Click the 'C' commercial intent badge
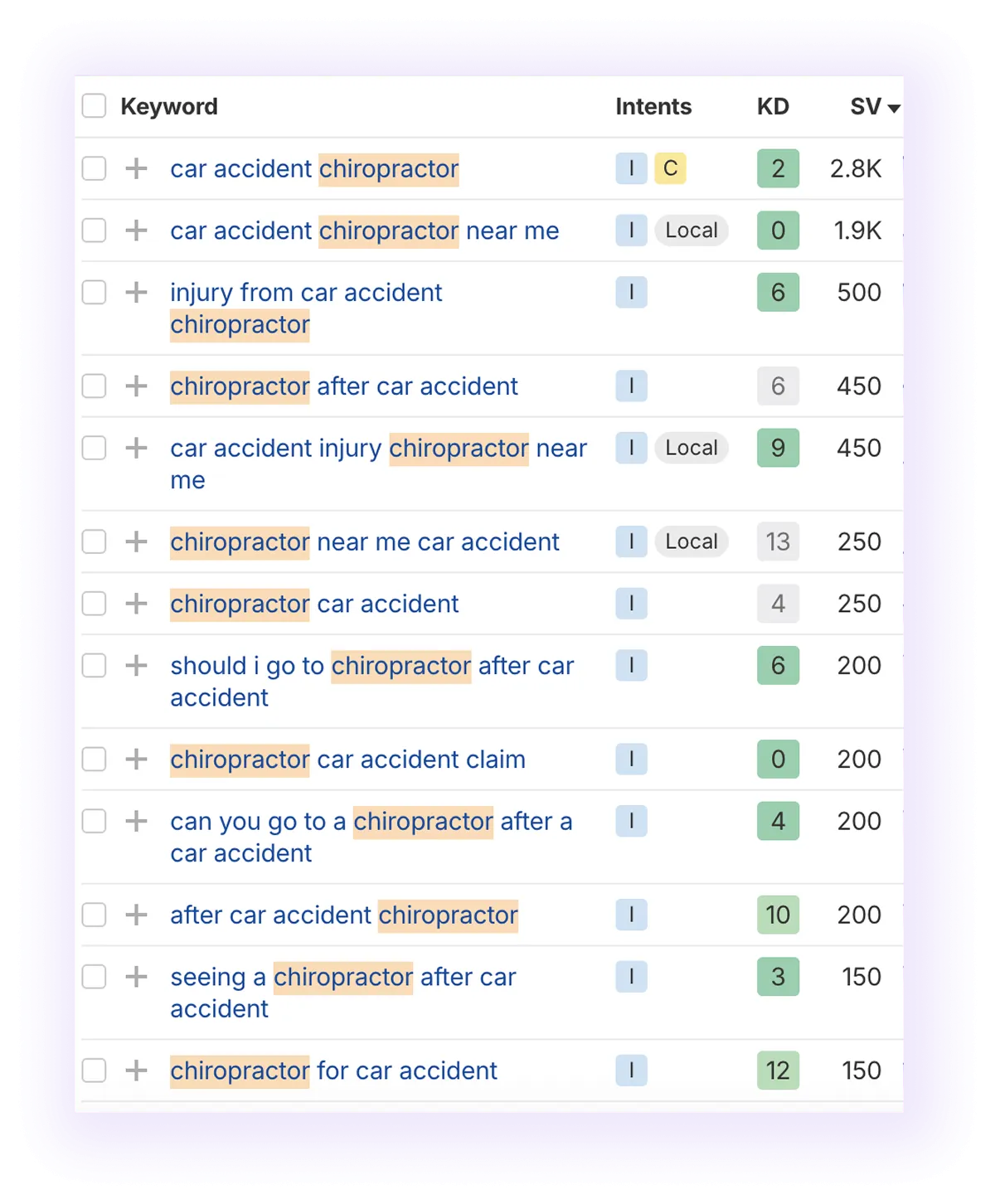 pos(669,168)
